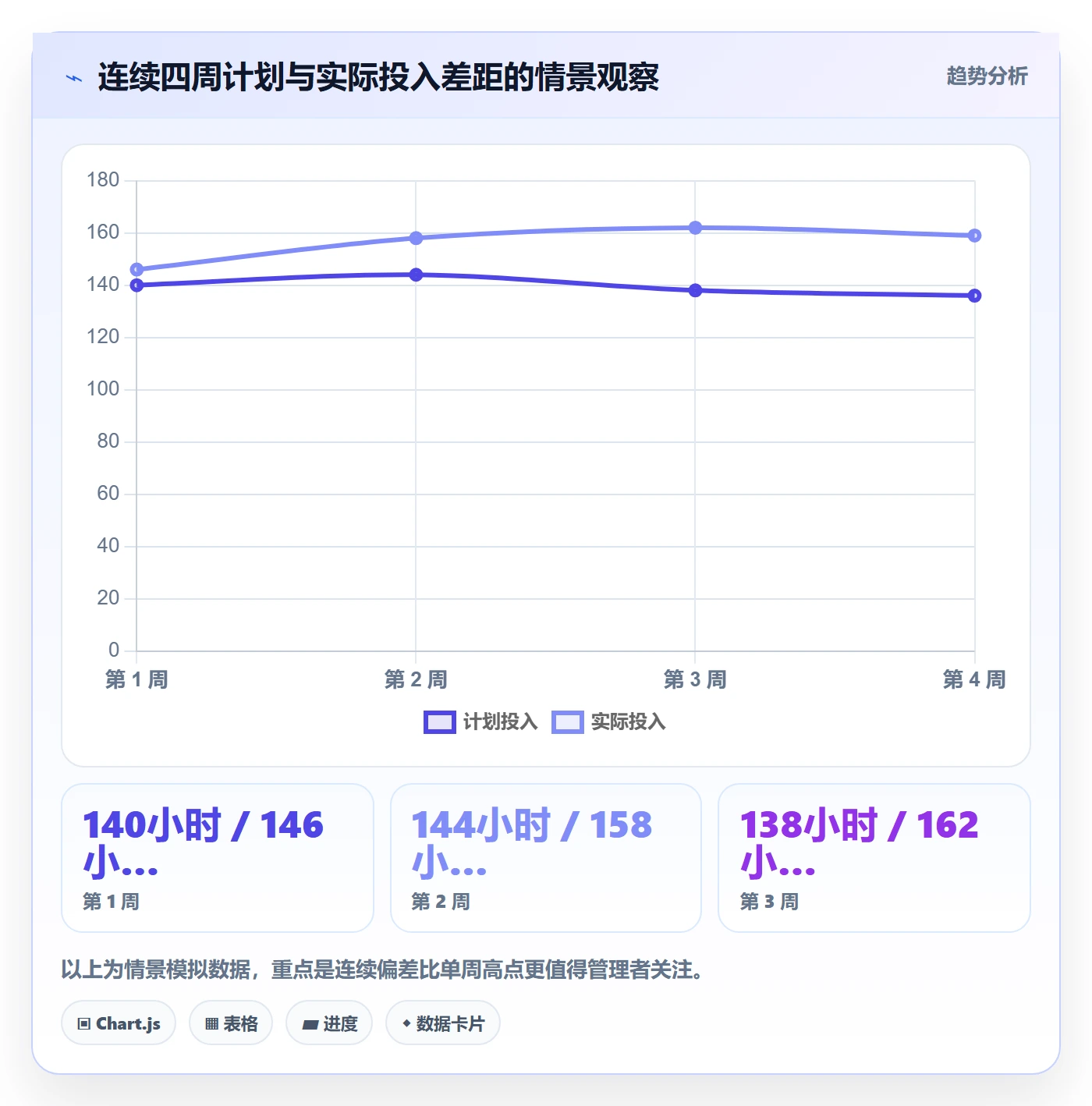
Task: Select 实际投入 data point at 第 3 周
Action: click(695, 228)
